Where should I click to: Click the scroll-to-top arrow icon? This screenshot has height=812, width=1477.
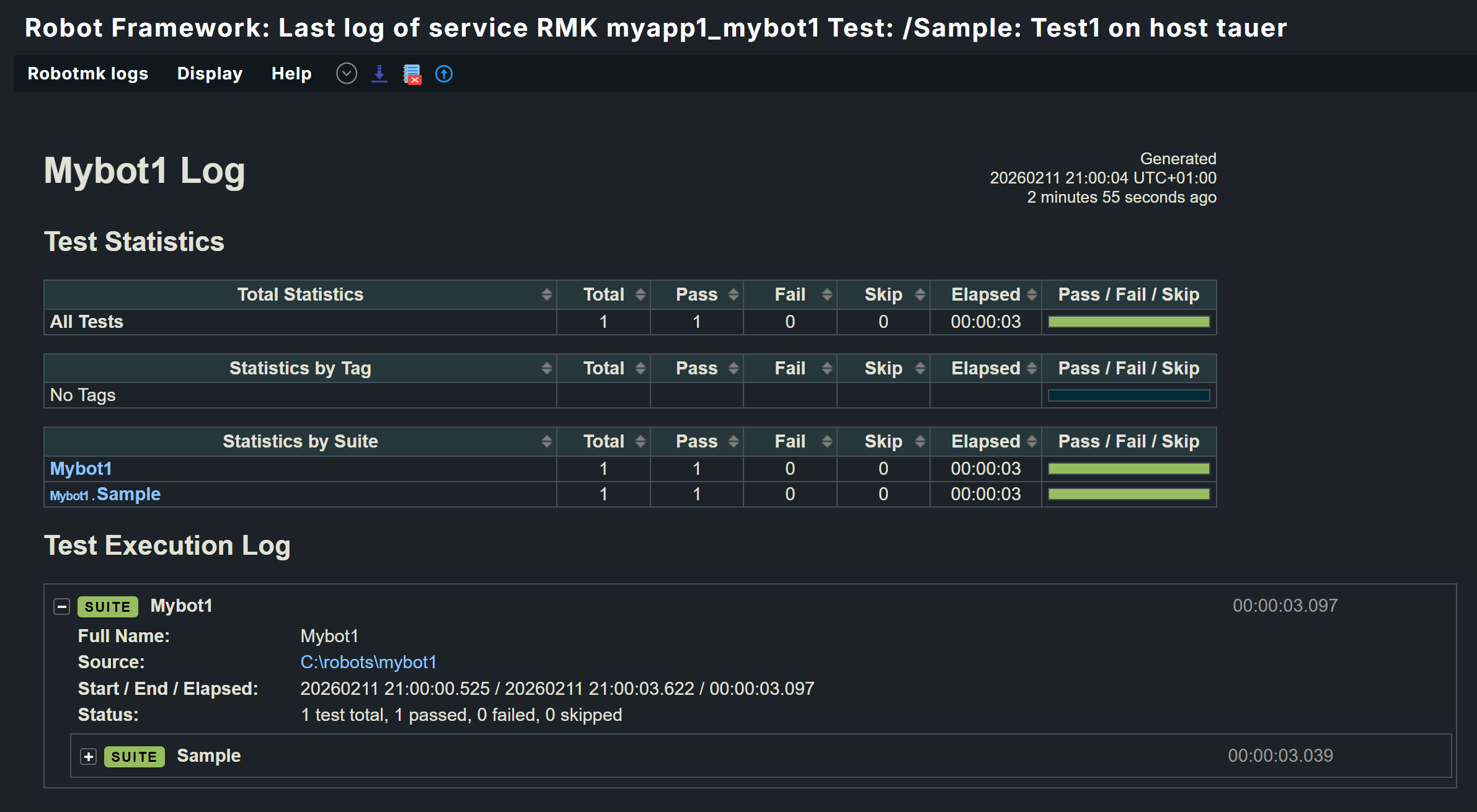444,74
